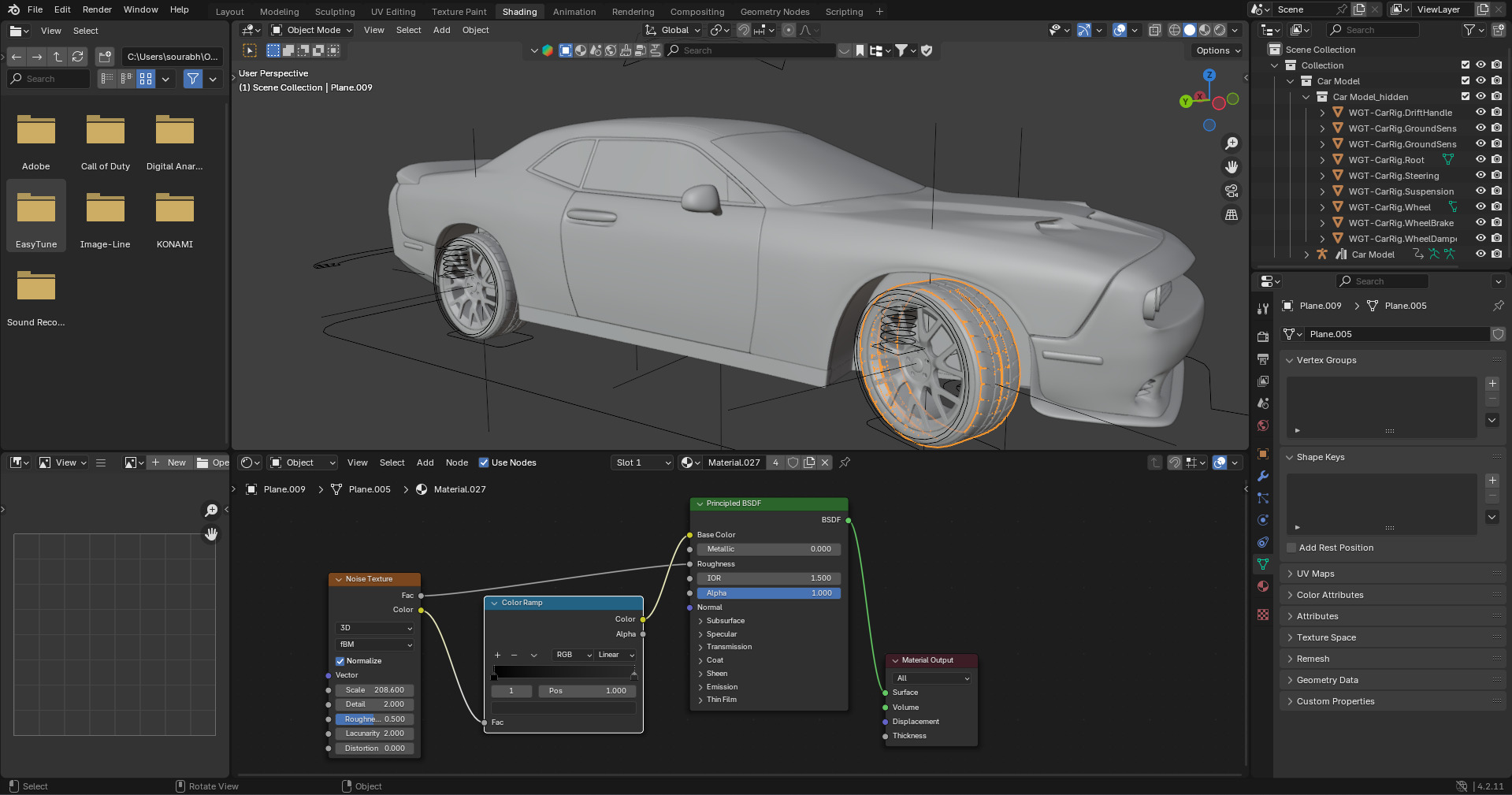Open the Material properties tab

1263,586
